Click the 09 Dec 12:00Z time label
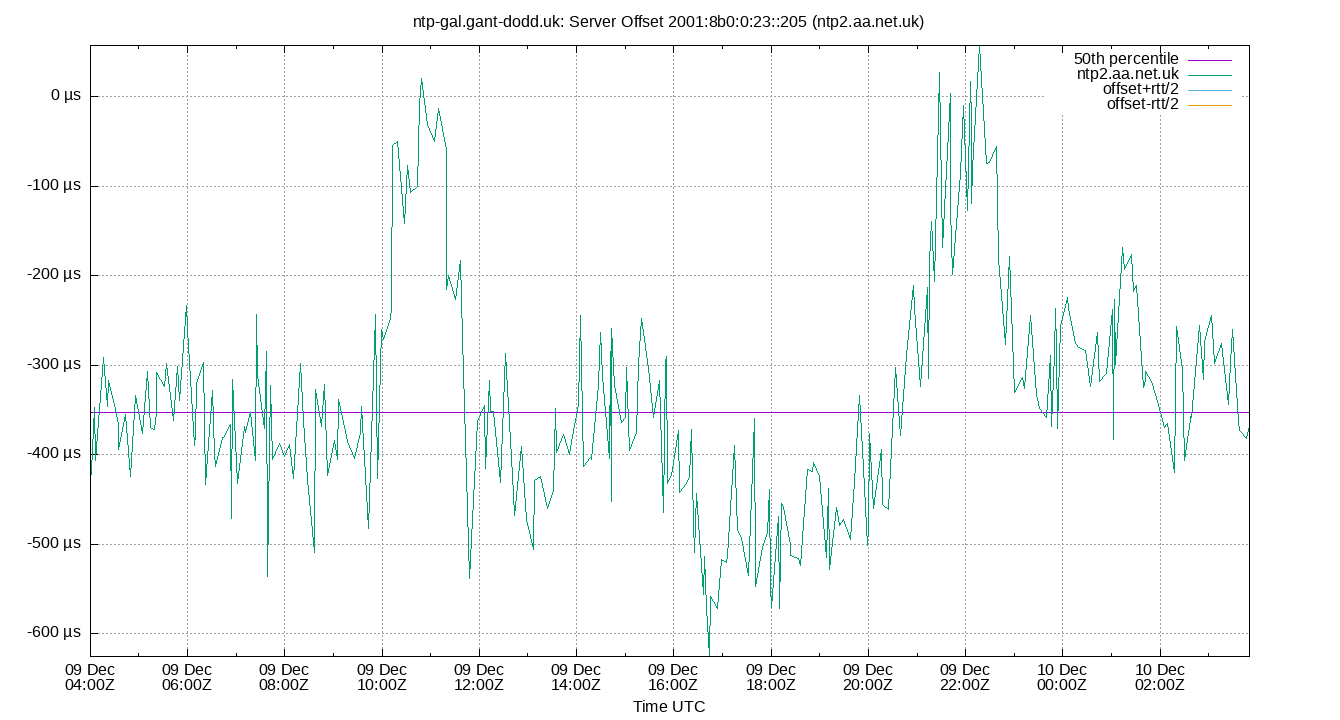This screenshot has width=1340, height=720. pos(480,675)
